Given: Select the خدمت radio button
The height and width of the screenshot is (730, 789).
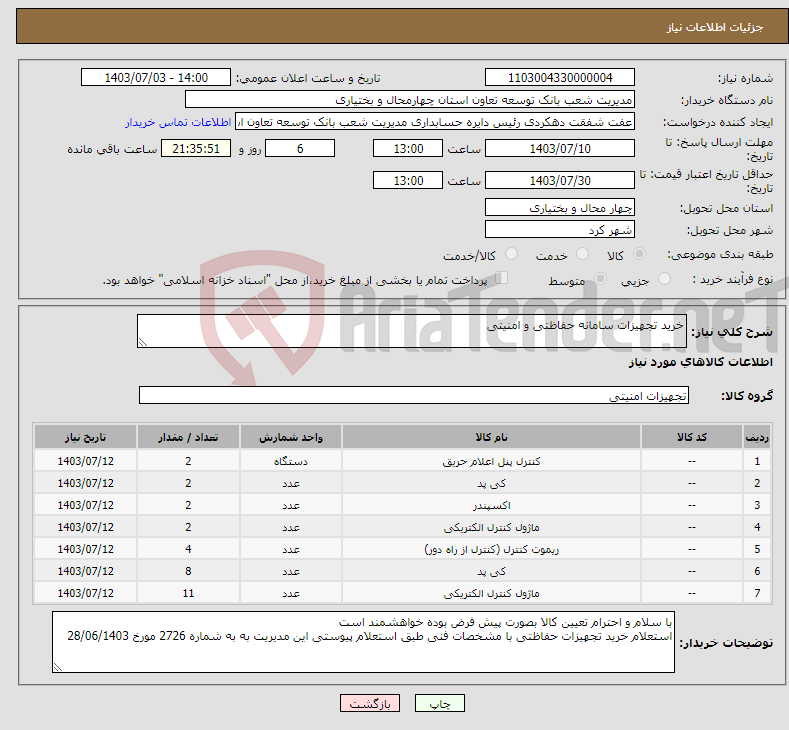Looking at the screenshot, I should (582, 254).
